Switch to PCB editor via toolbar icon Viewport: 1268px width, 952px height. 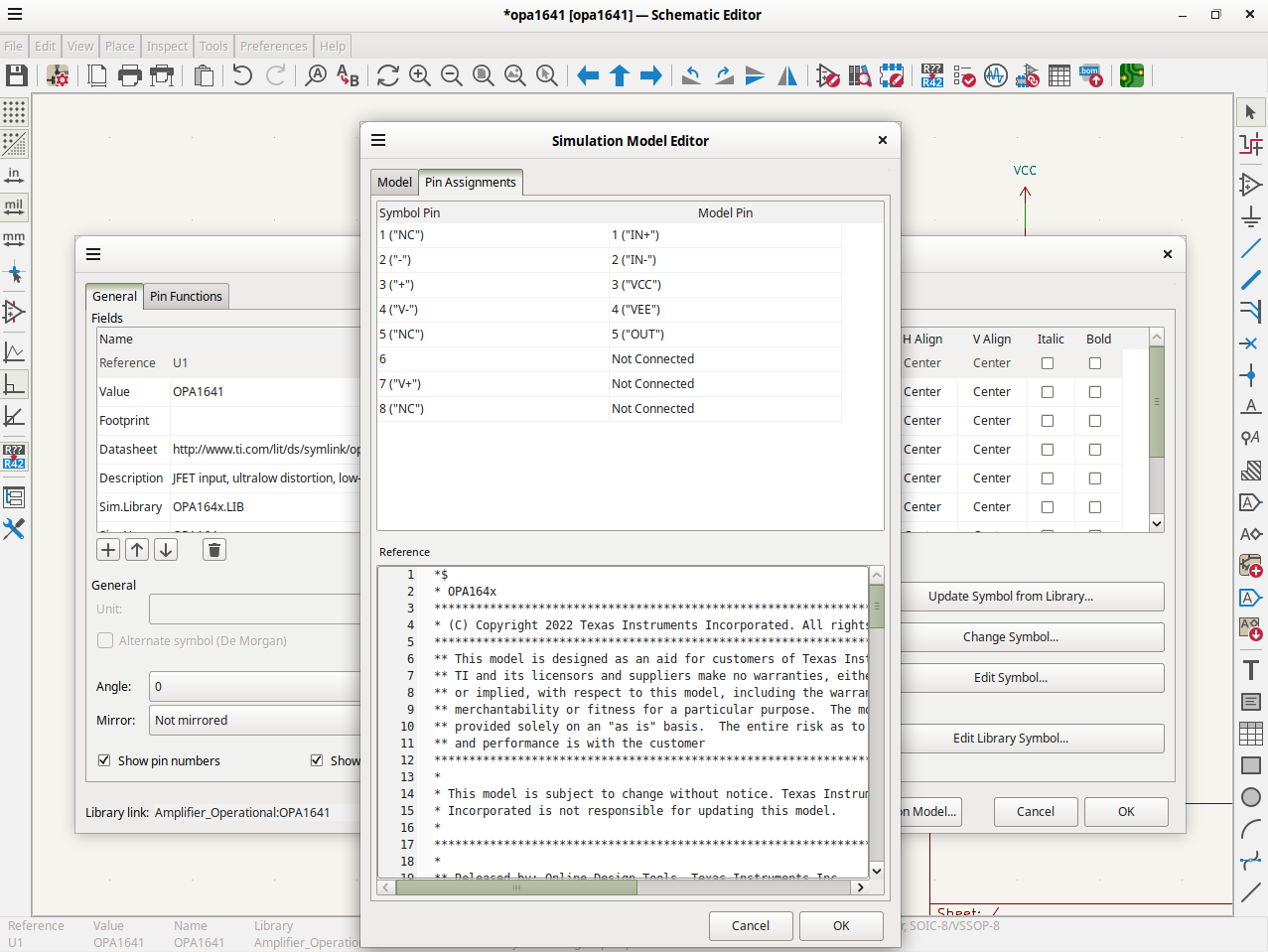click(x=1132, y=75)
